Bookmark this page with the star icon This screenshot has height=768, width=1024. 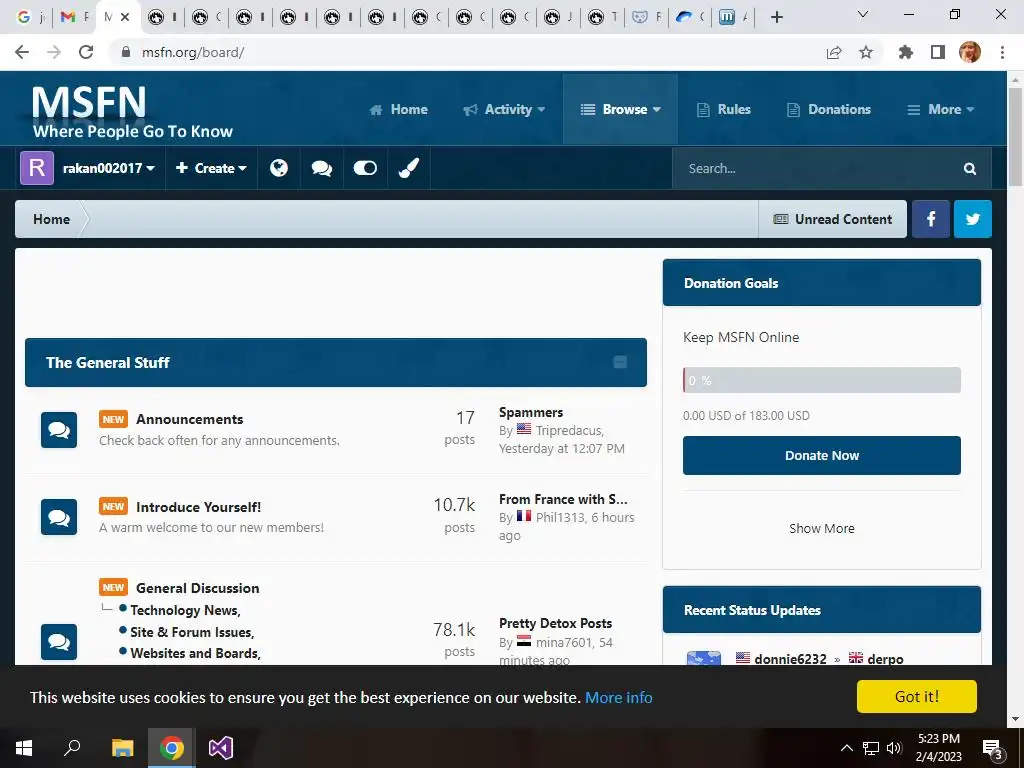coord(866,52)
